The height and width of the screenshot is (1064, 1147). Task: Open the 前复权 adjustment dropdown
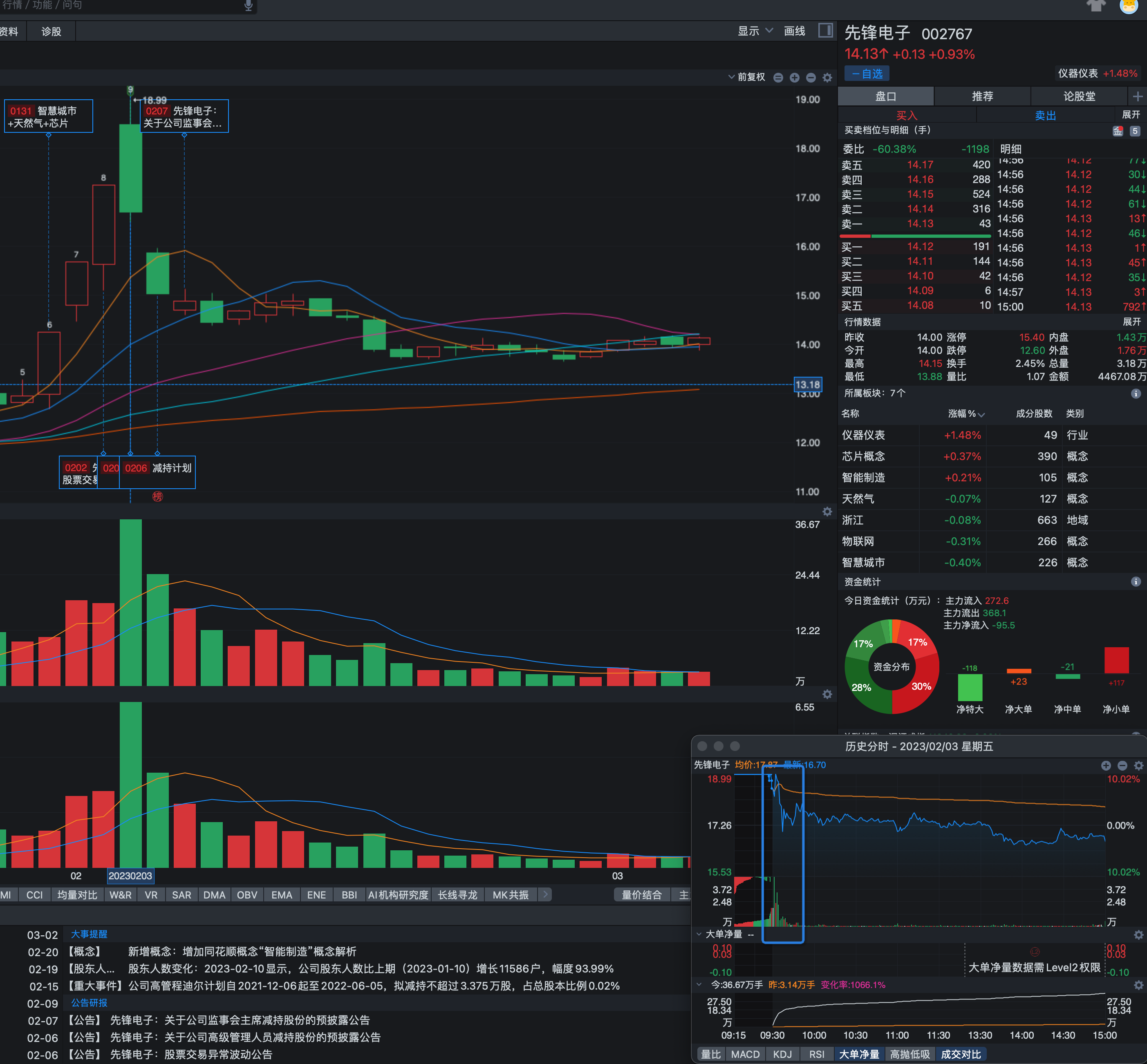[x=747, y=77]
